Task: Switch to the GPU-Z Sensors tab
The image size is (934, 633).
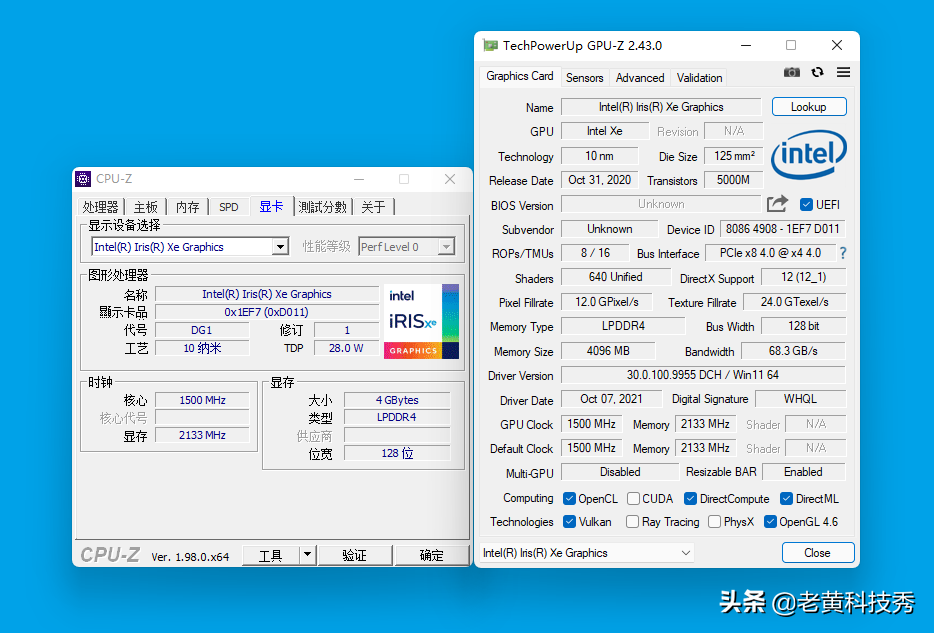Action: point(584,77)
